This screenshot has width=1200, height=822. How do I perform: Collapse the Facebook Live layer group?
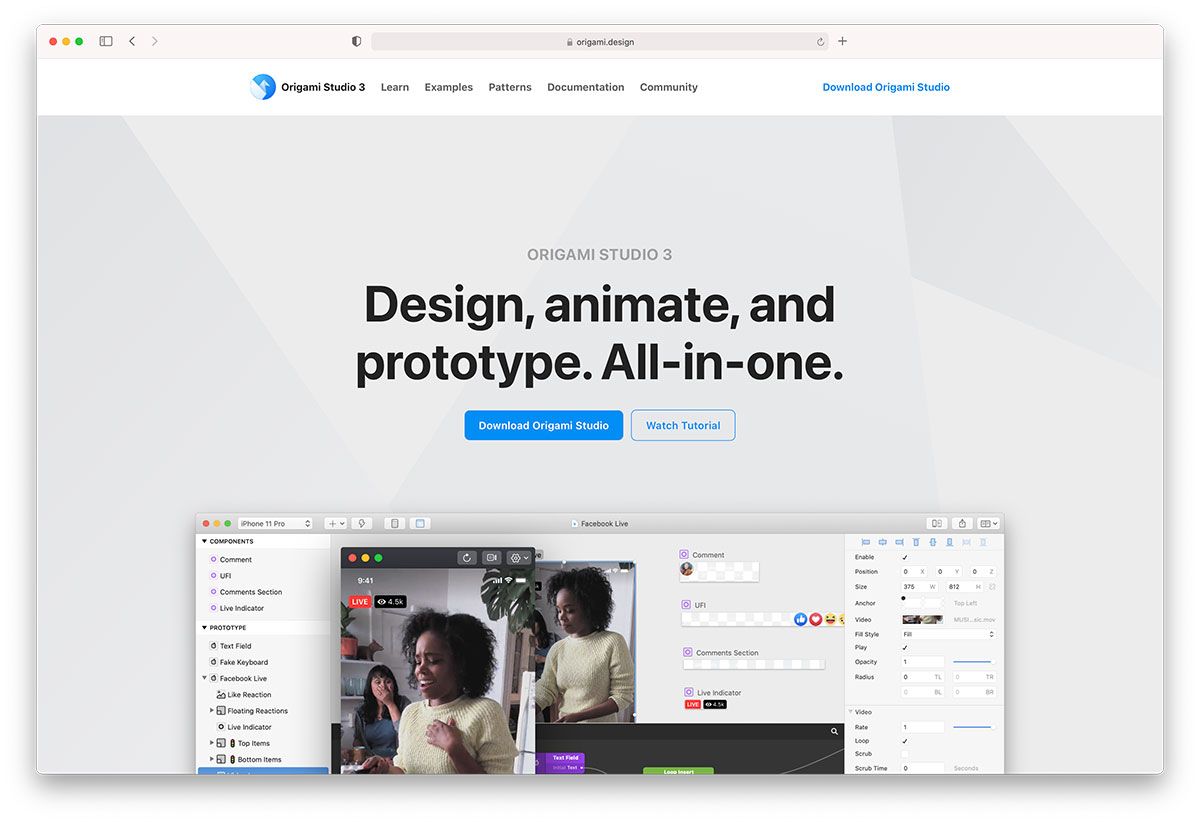coord(204,678)
